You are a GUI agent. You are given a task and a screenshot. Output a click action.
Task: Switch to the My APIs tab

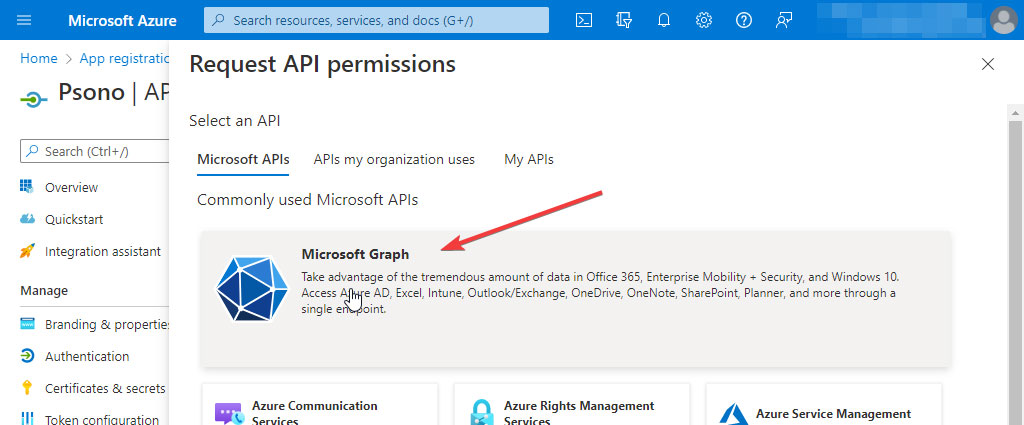(529, 159)
